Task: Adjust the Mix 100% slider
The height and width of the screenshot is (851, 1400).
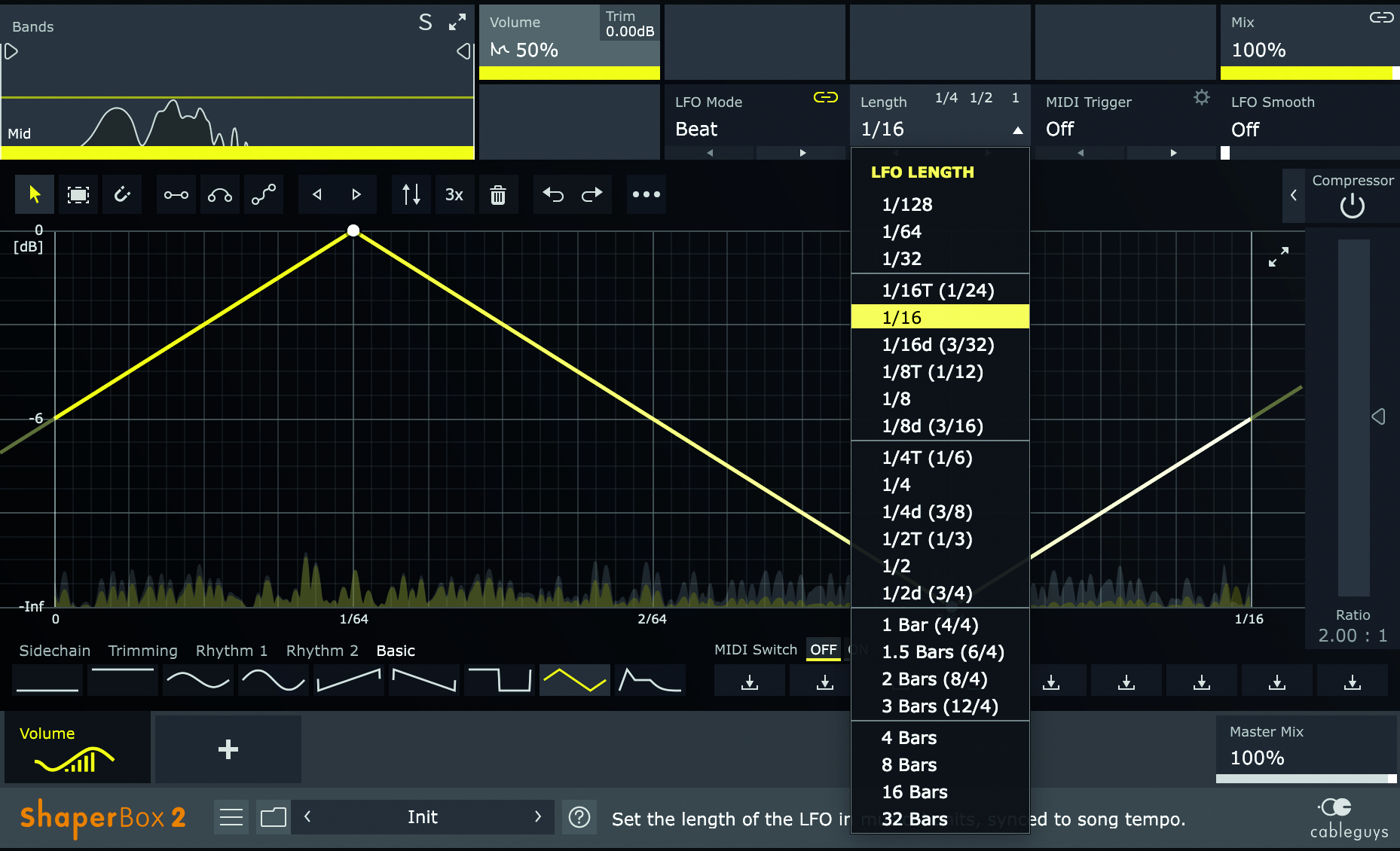Action: click(1310, 73)
